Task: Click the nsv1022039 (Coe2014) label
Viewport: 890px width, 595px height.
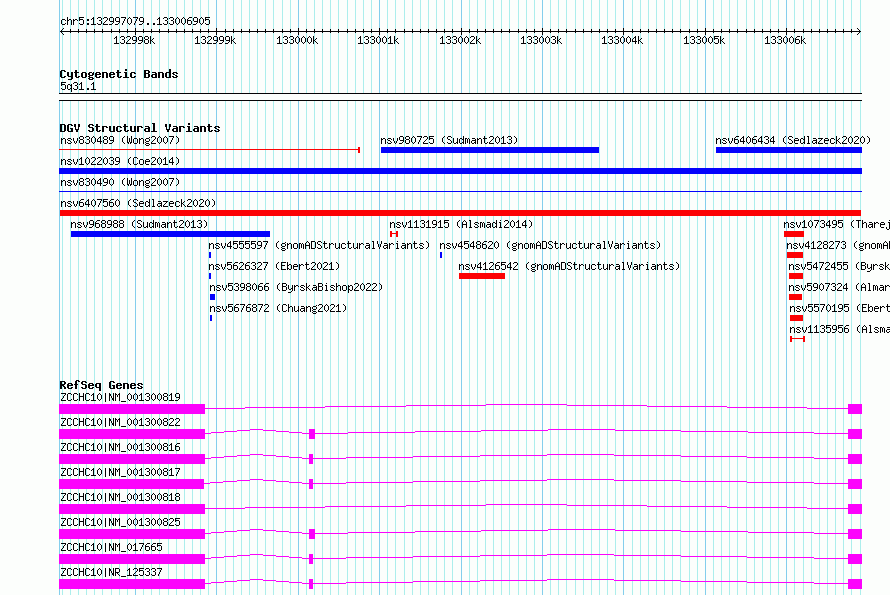Action: tap(120, 161)
